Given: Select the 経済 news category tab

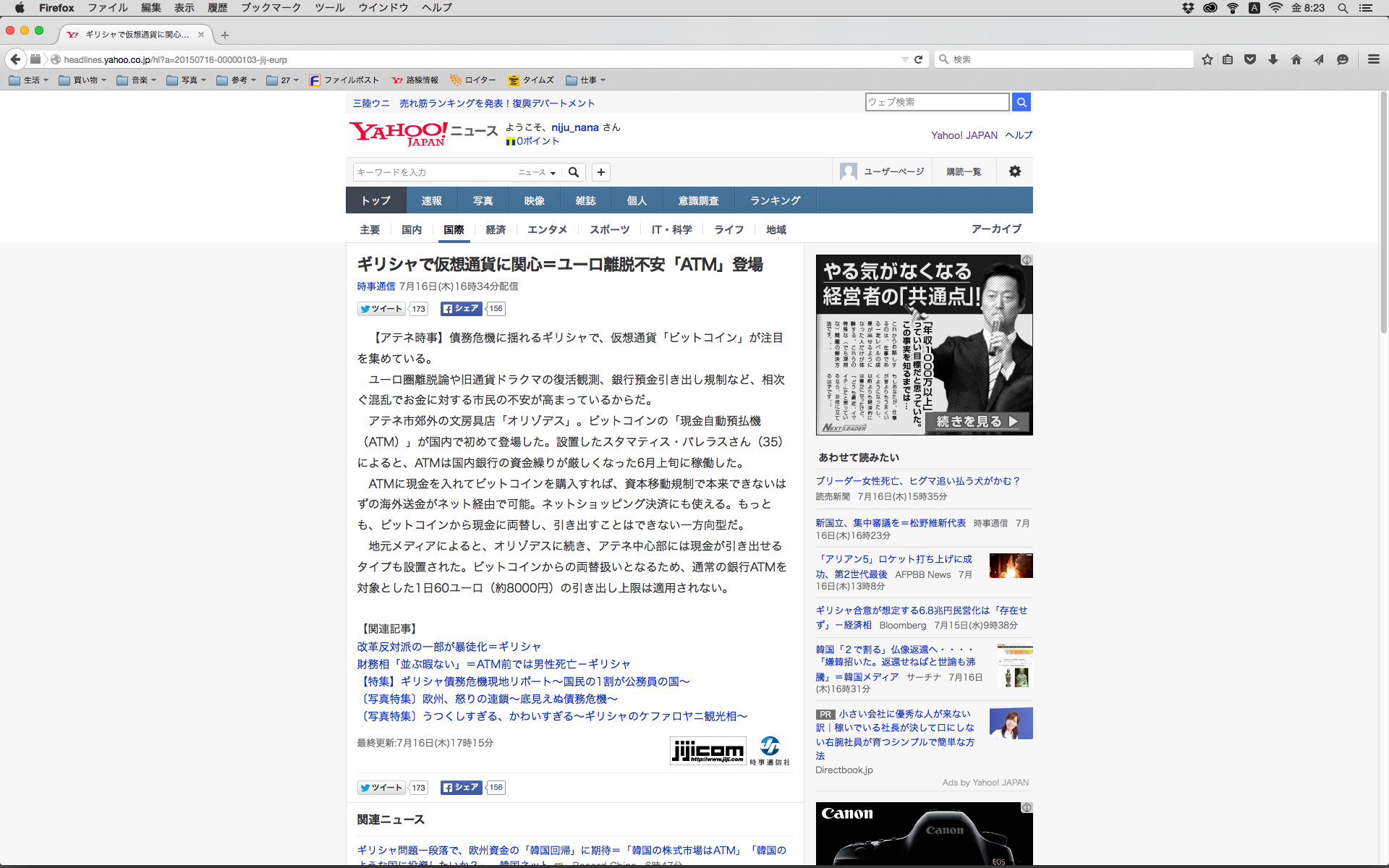Looking at the screenshot, I should (x=496, y=229).
